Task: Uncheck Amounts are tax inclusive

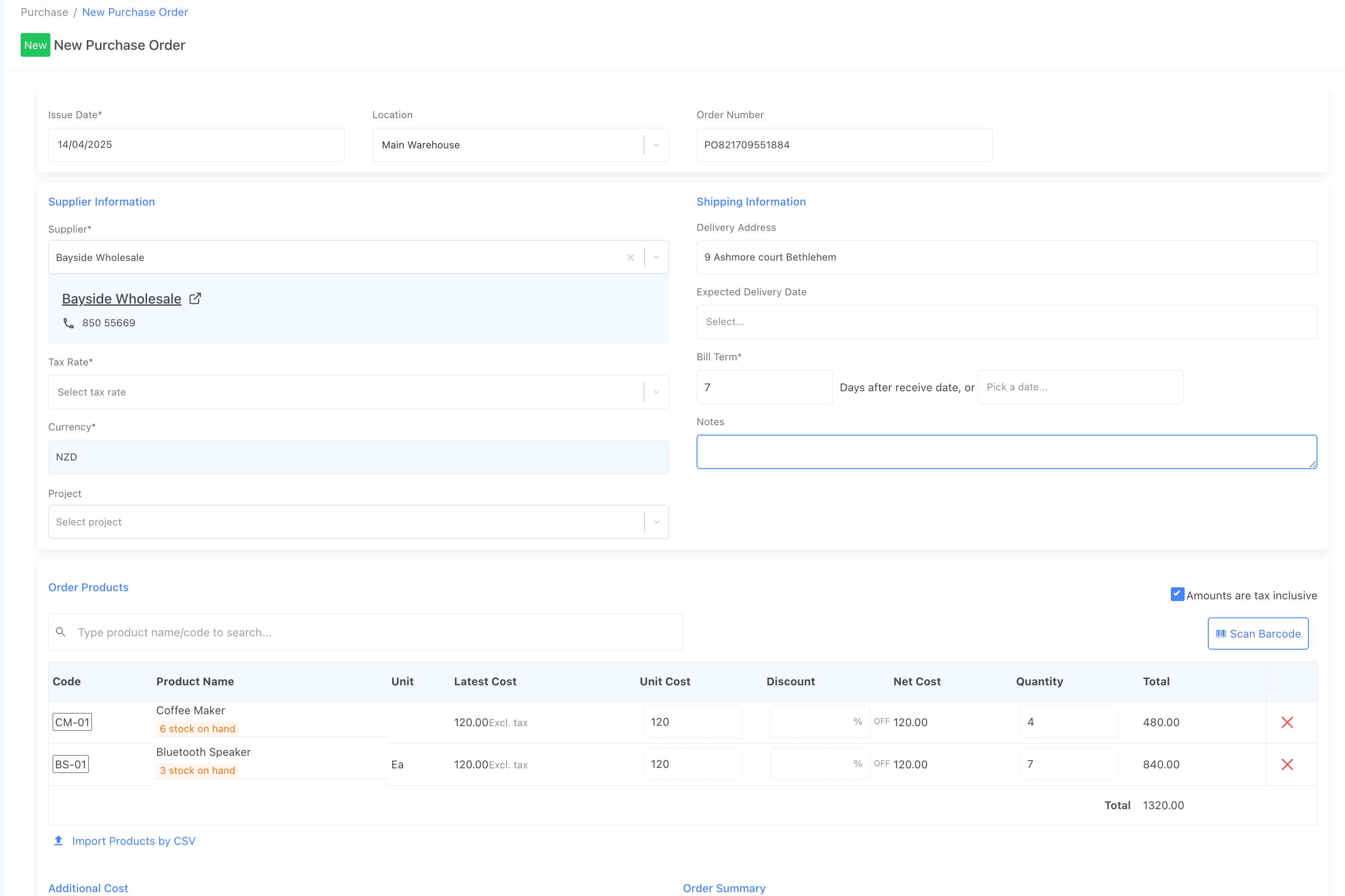Action: (1177, 594)
